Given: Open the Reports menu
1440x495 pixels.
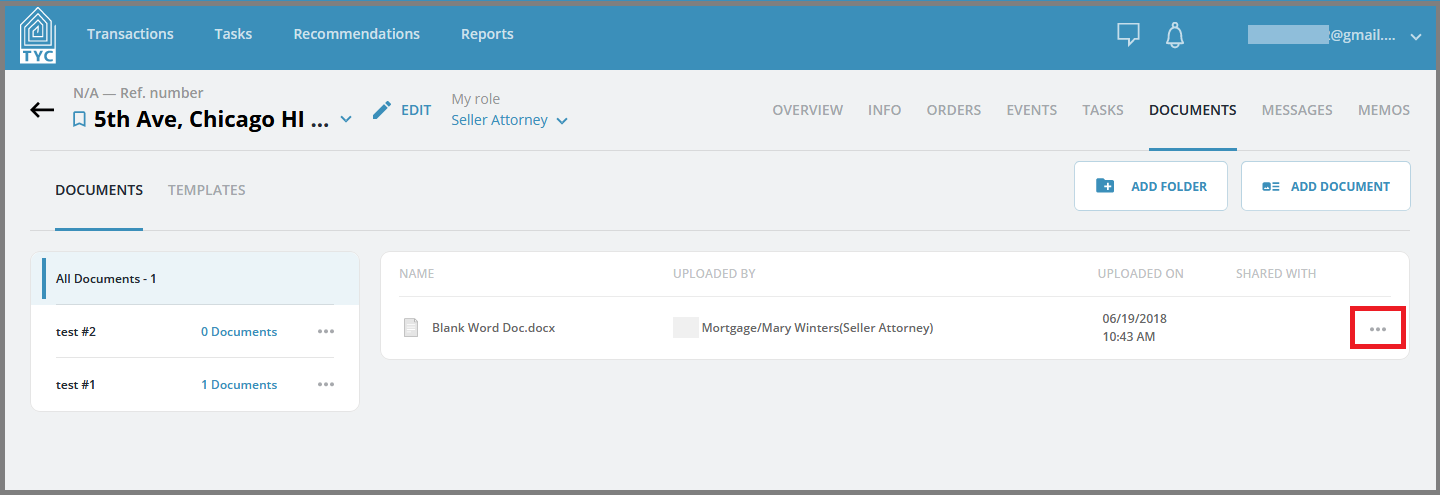Looking at the screenshot, I should pyautogui.click(x=487, y=34).
